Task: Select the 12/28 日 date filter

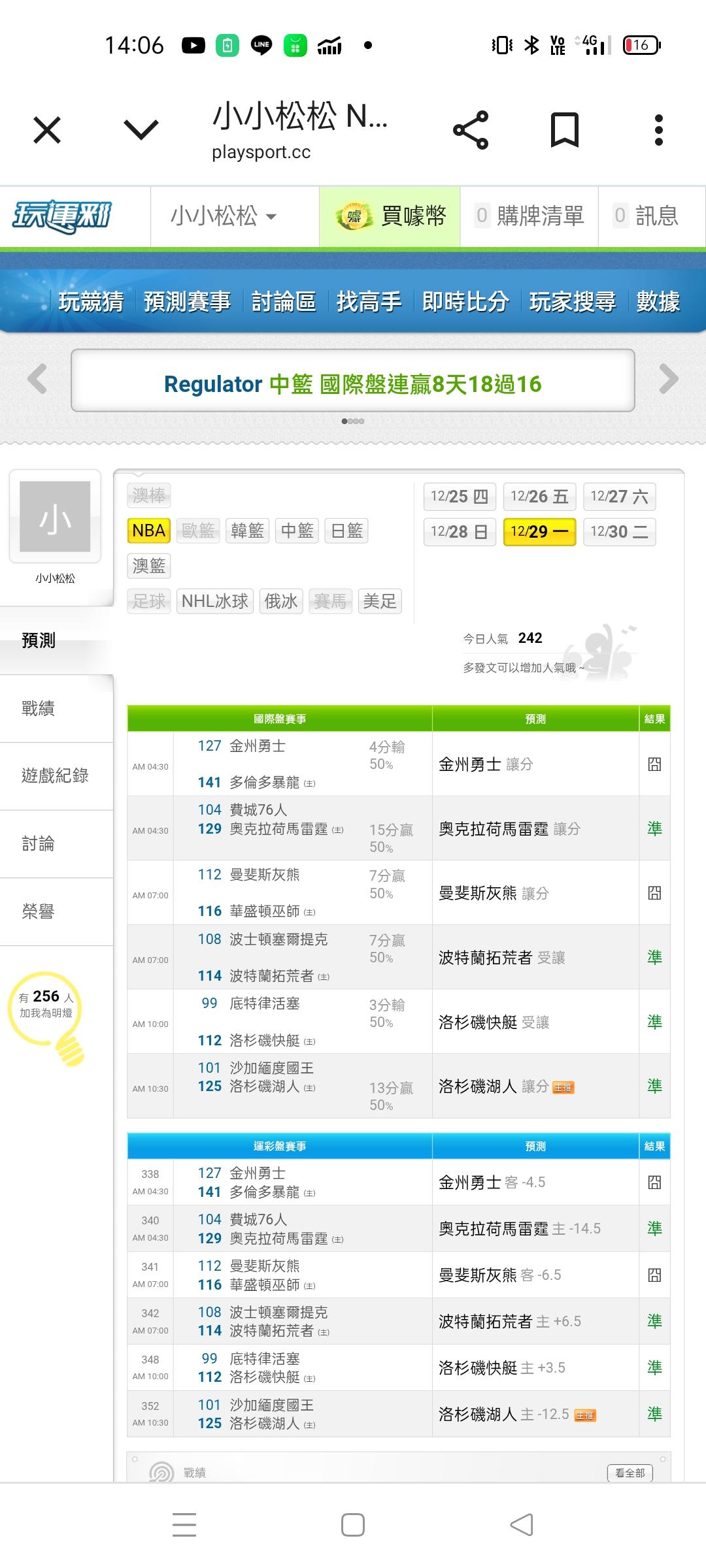Action: click(460, 532)
